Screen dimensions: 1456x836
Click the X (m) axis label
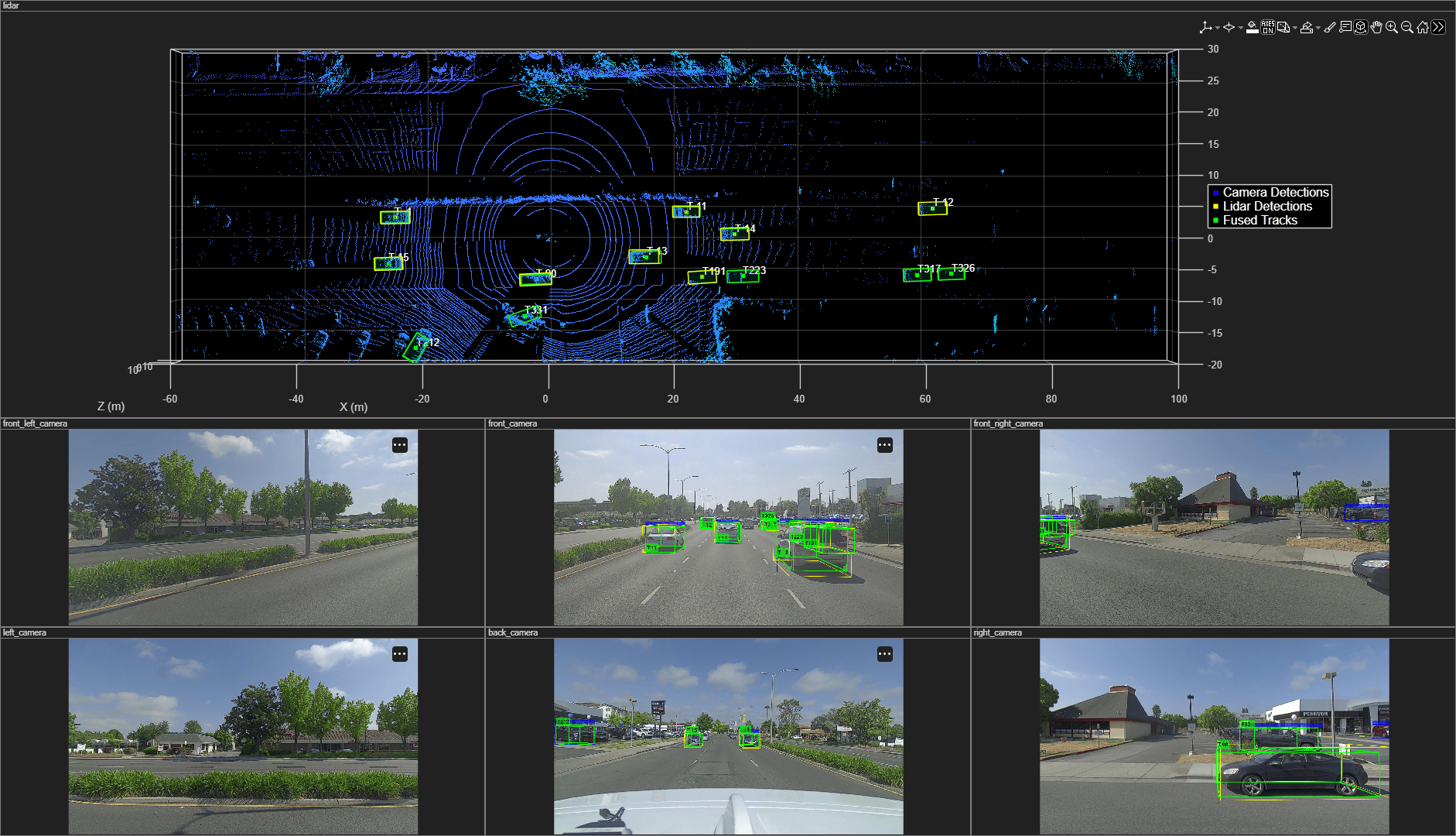point(354,406)
